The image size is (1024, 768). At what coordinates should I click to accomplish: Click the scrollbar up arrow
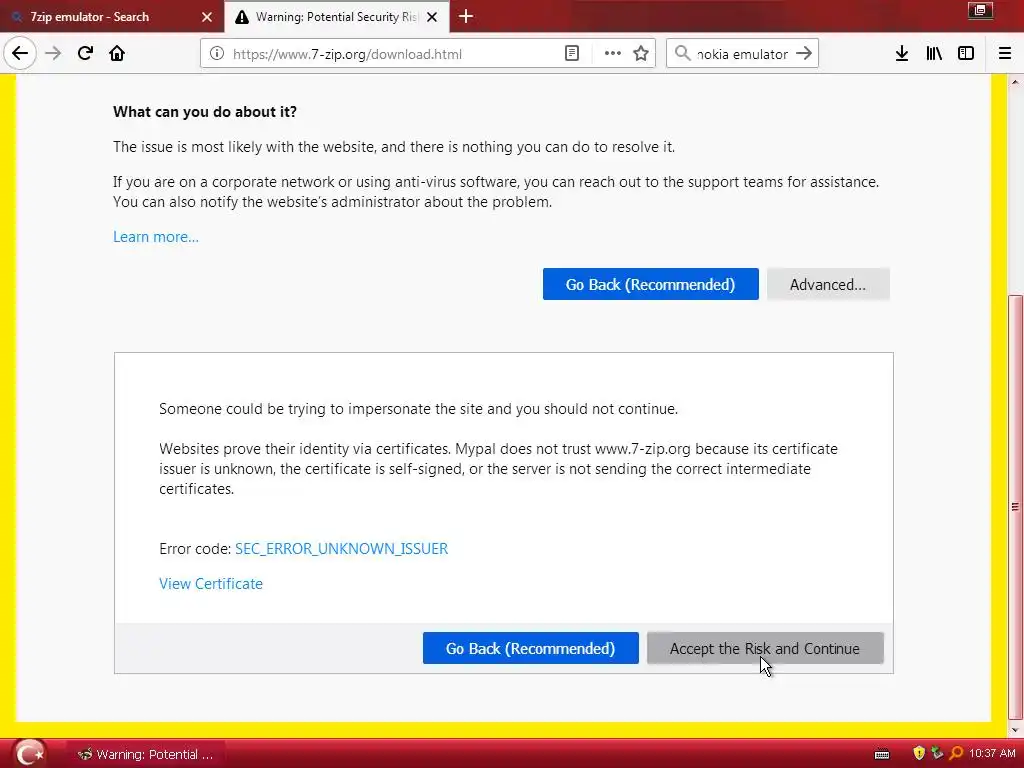tap(1015, 82)
